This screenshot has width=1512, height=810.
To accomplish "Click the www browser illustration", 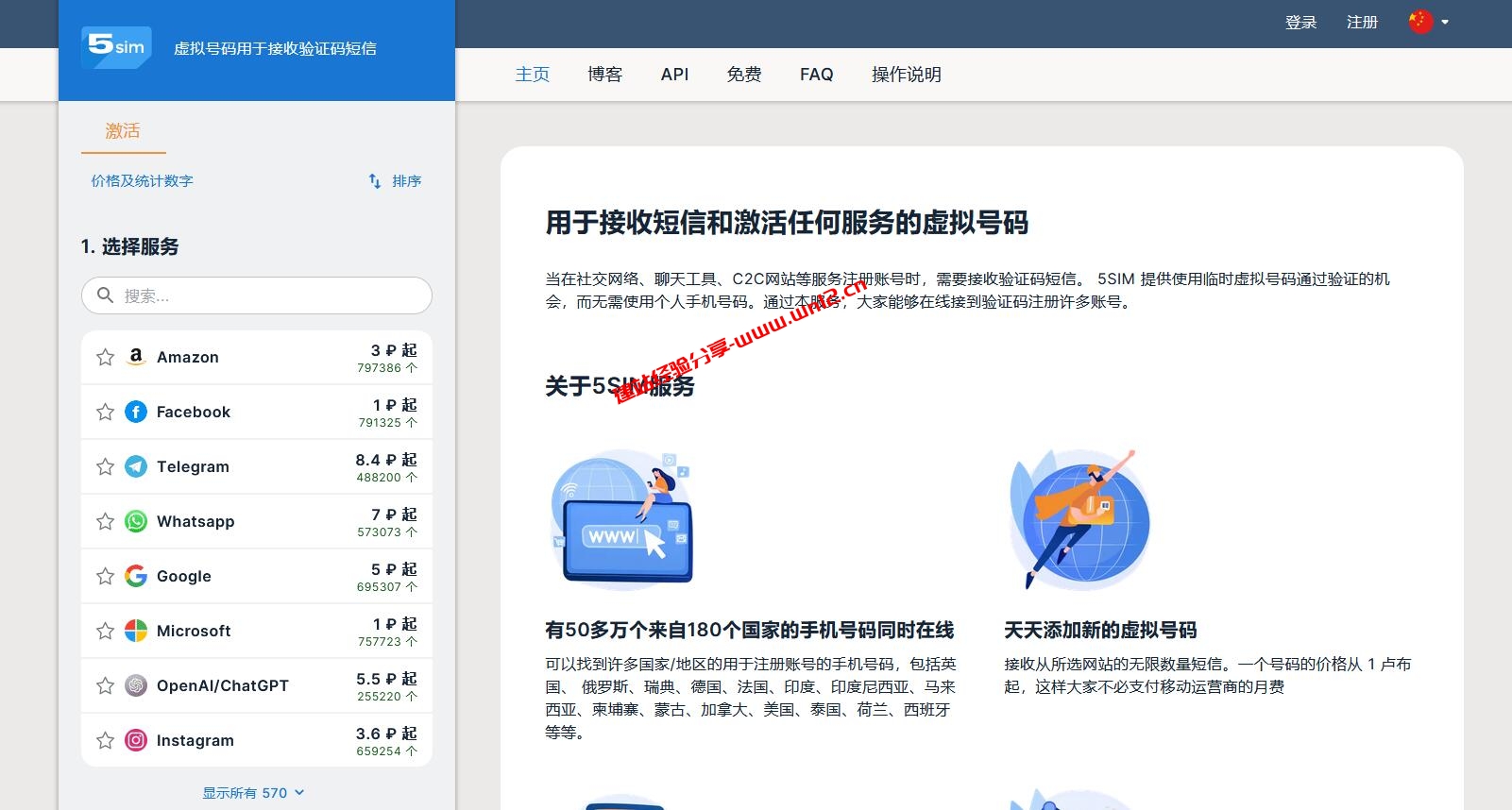I will pos(622,519).
